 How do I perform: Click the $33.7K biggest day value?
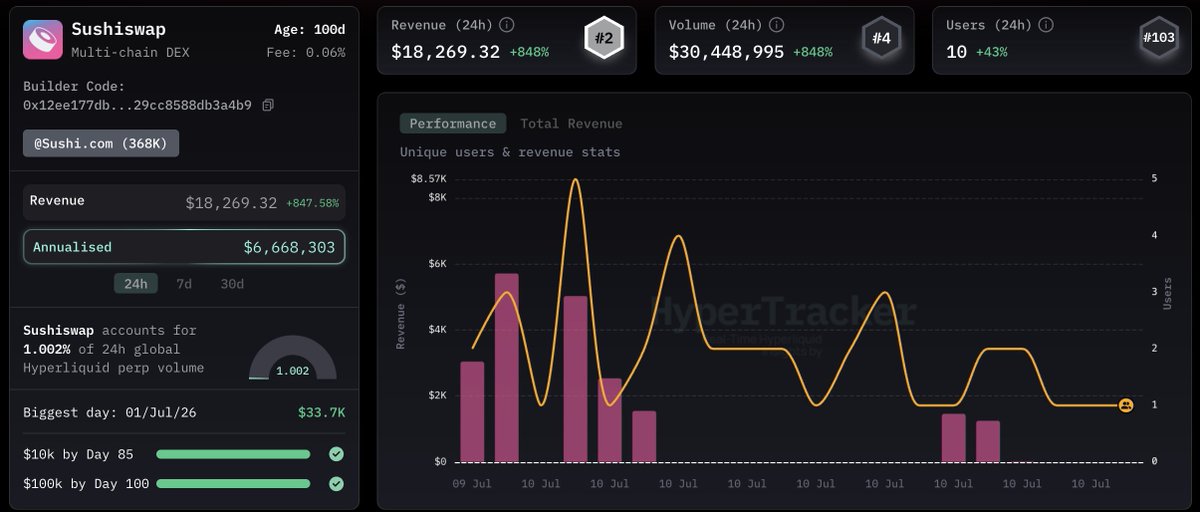[x=322, y=412]
